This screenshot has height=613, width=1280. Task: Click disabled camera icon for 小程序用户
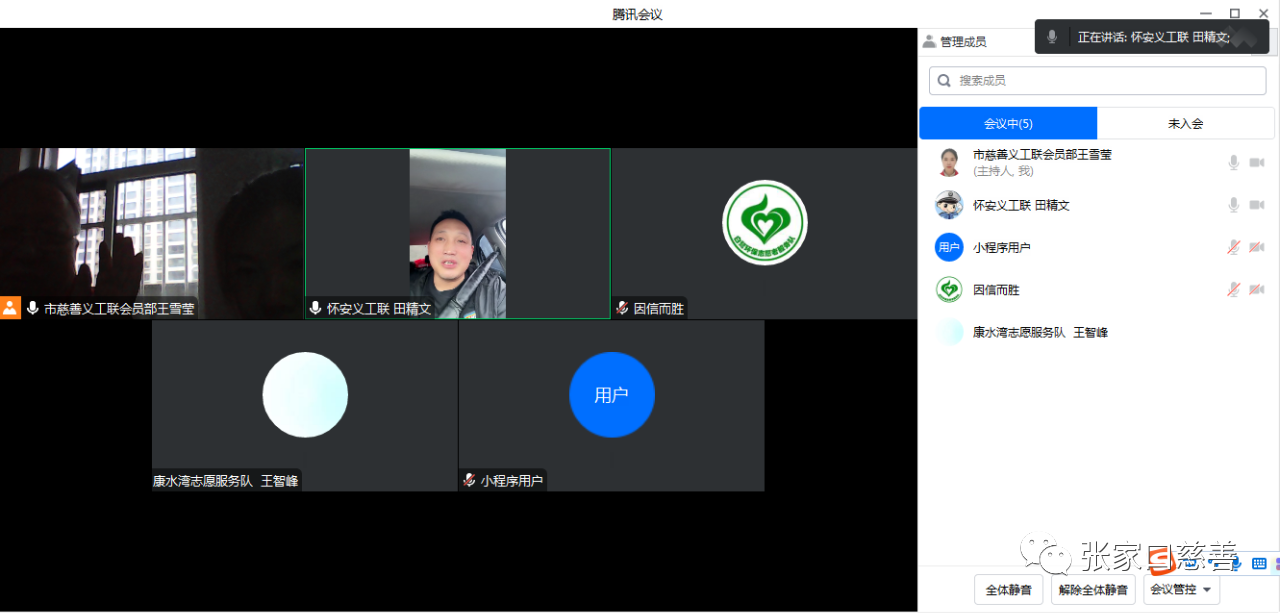(x=1257, y=247)
